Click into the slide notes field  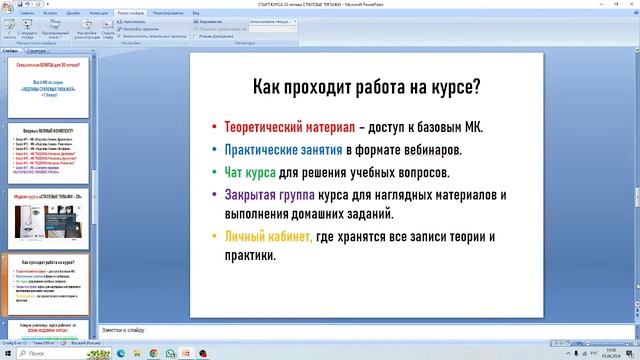(366, 331)
